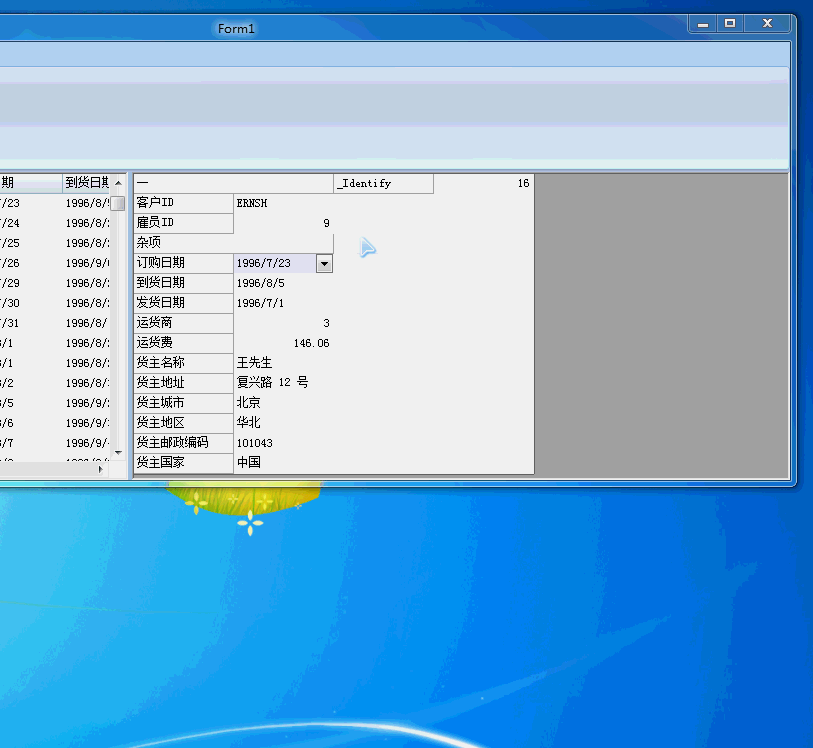Maximize the Form1 window
This screenshot has height=748, width=813.
[730, 24]
